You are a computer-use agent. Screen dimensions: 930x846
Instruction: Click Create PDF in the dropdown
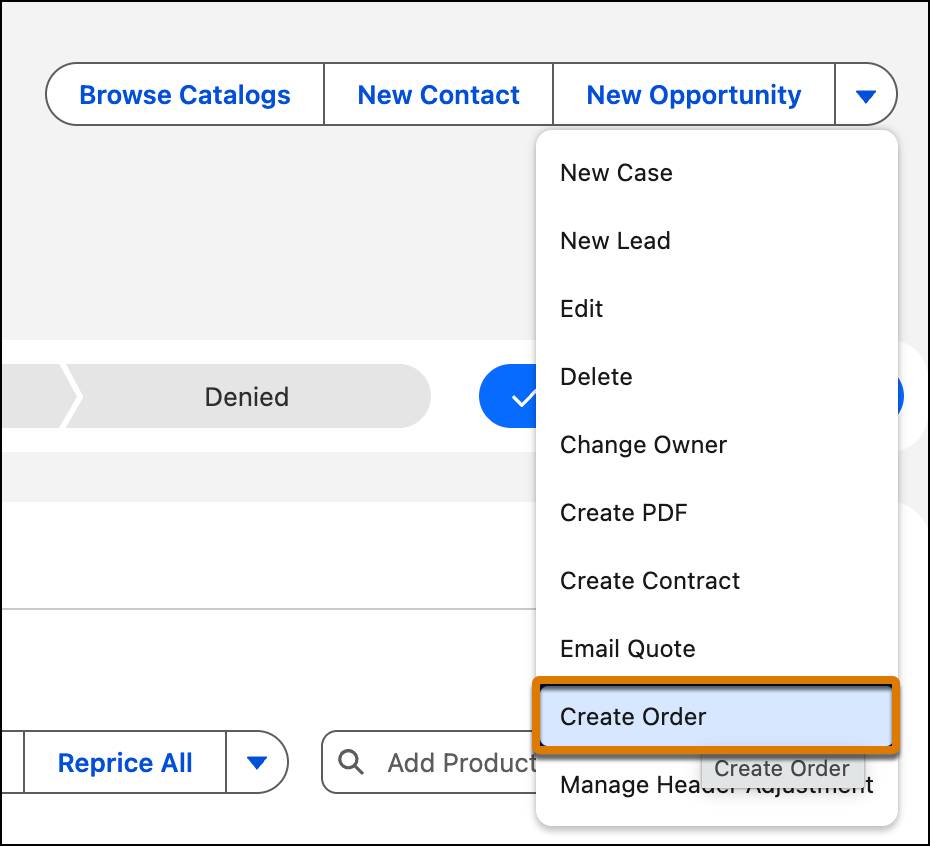[623, 512]
